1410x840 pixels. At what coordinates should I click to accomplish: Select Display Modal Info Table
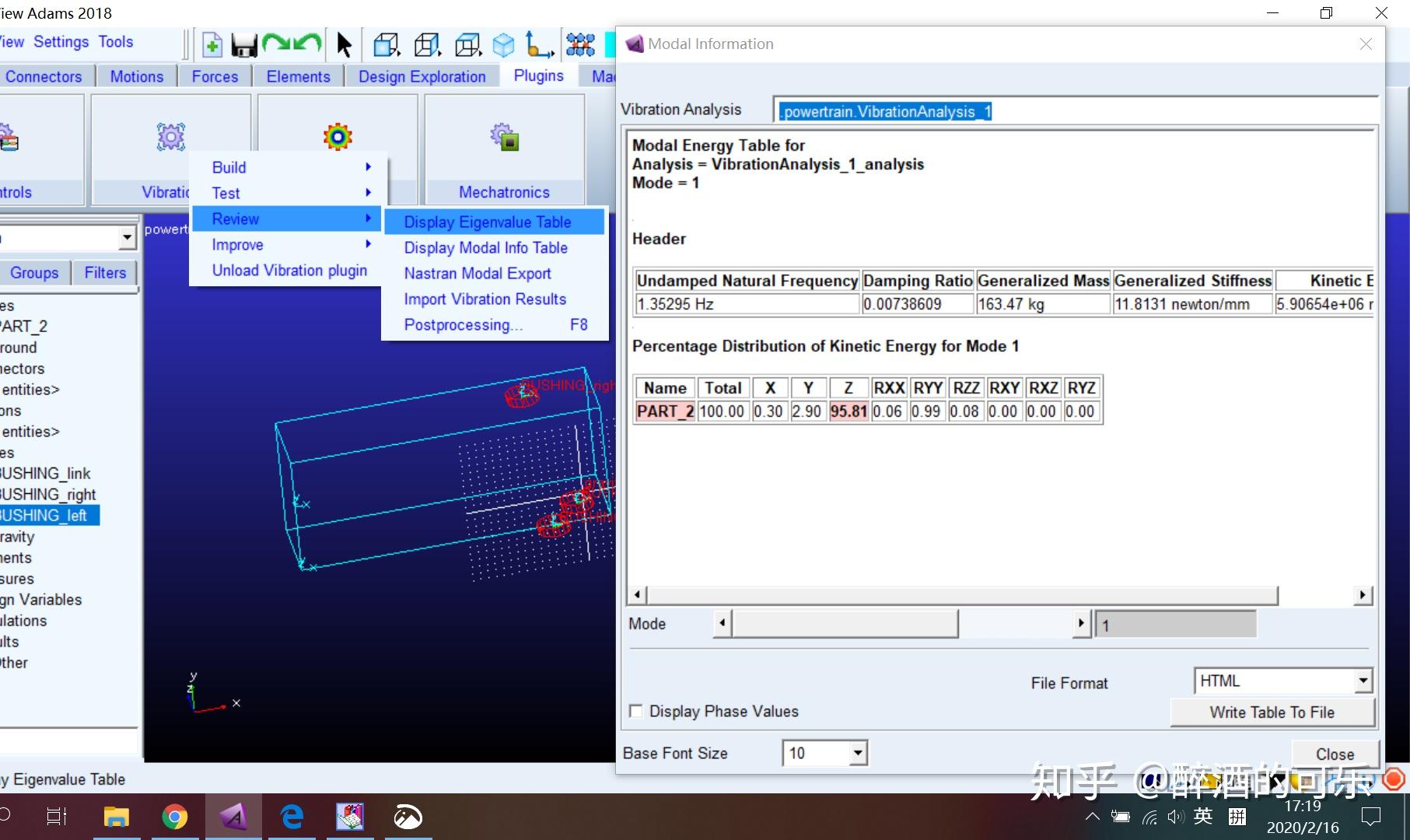[x=495, y=247]
